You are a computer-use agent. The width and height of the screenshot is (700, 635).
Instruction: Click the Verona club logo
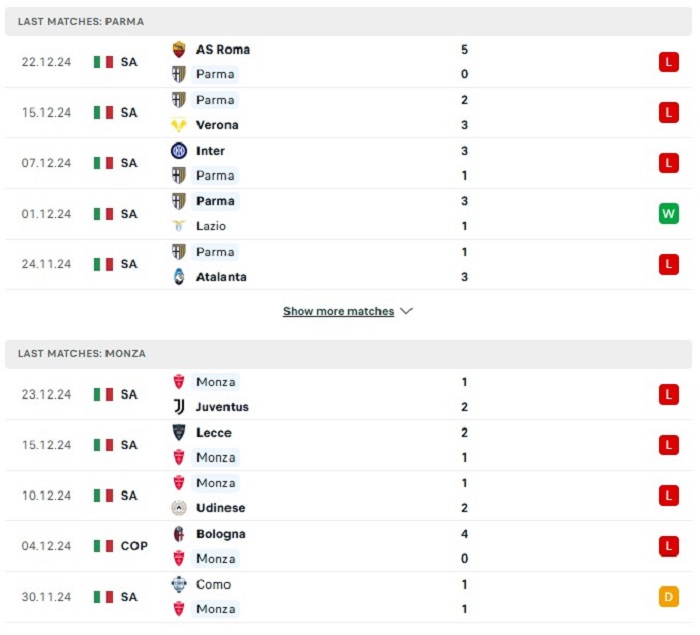pyautogui.click(x=179, y=125)
